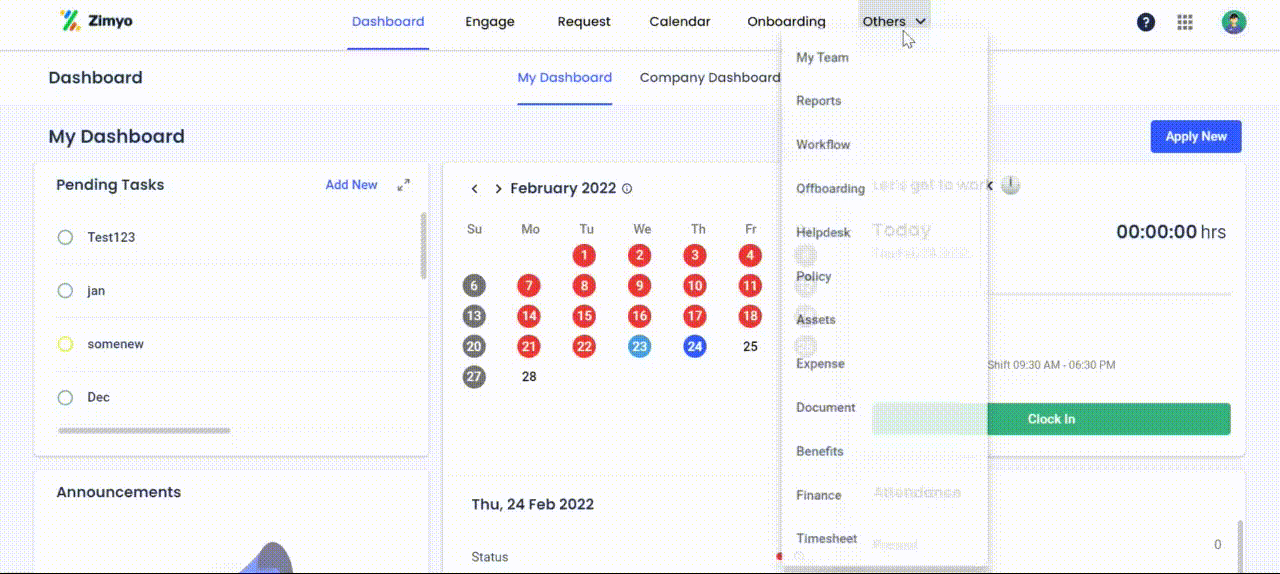Select Benefits from Others menu
Viewport: 1280px width, 574px height.
click(820, 451)
